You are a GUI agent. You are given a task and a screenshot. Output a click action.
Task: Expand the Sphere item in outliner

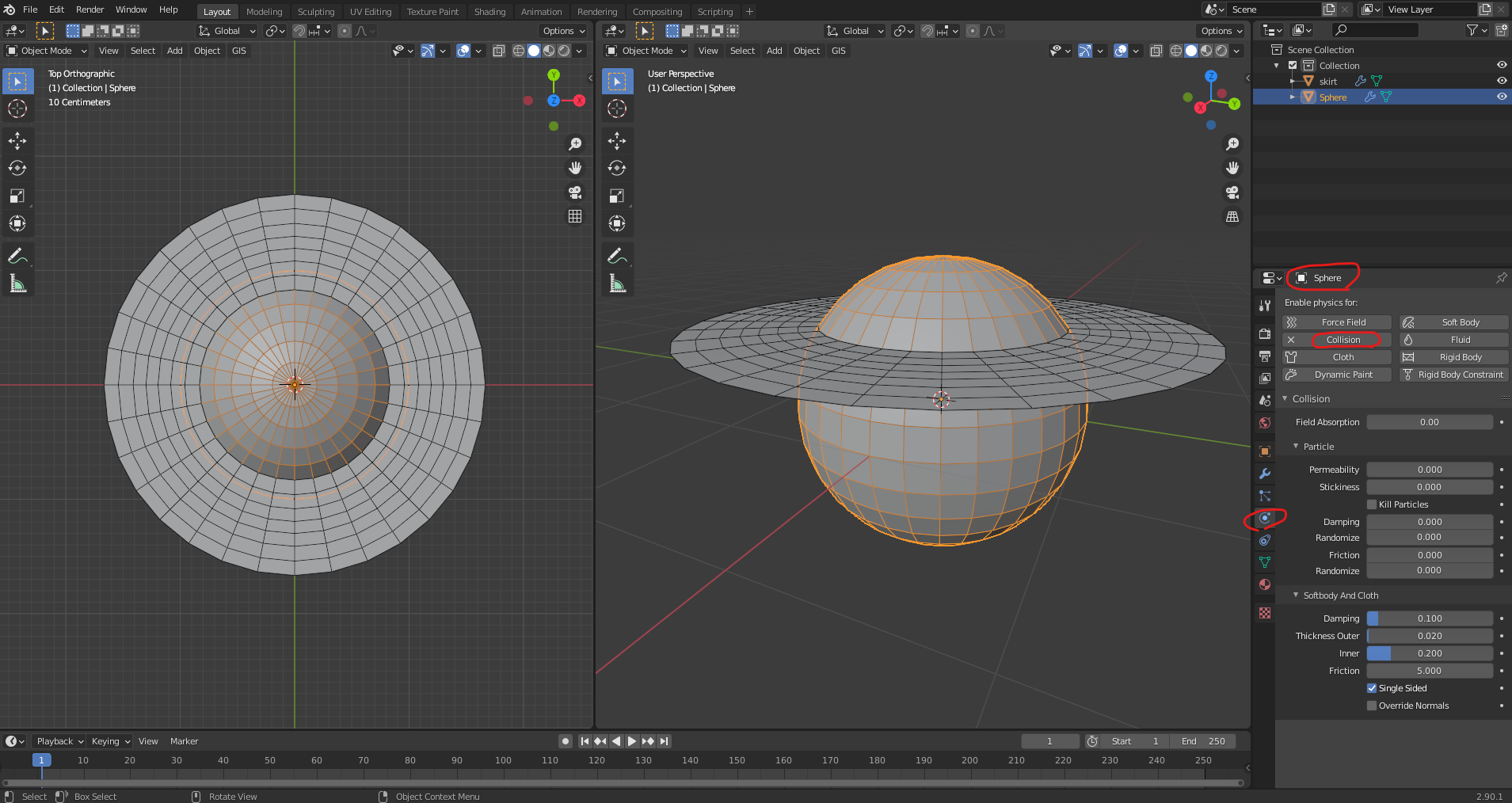[1293, 97]
